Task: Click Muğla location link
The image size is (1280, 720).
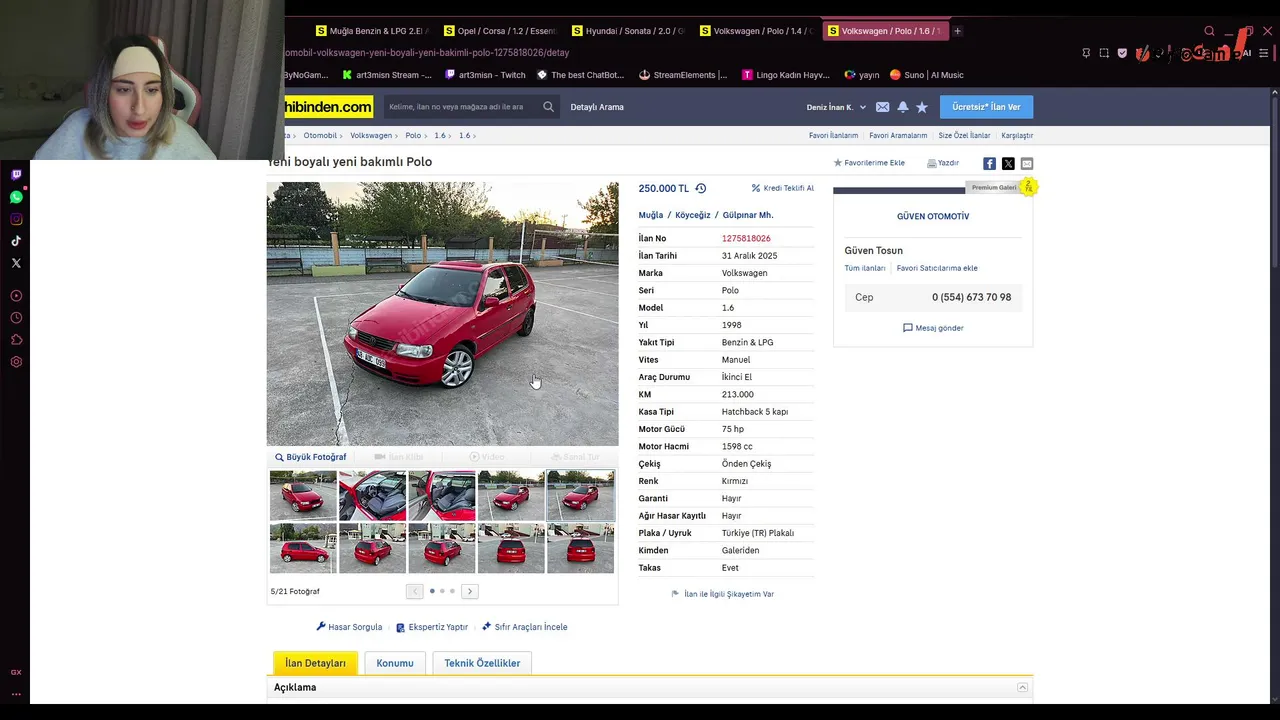Action: (651, 215)
